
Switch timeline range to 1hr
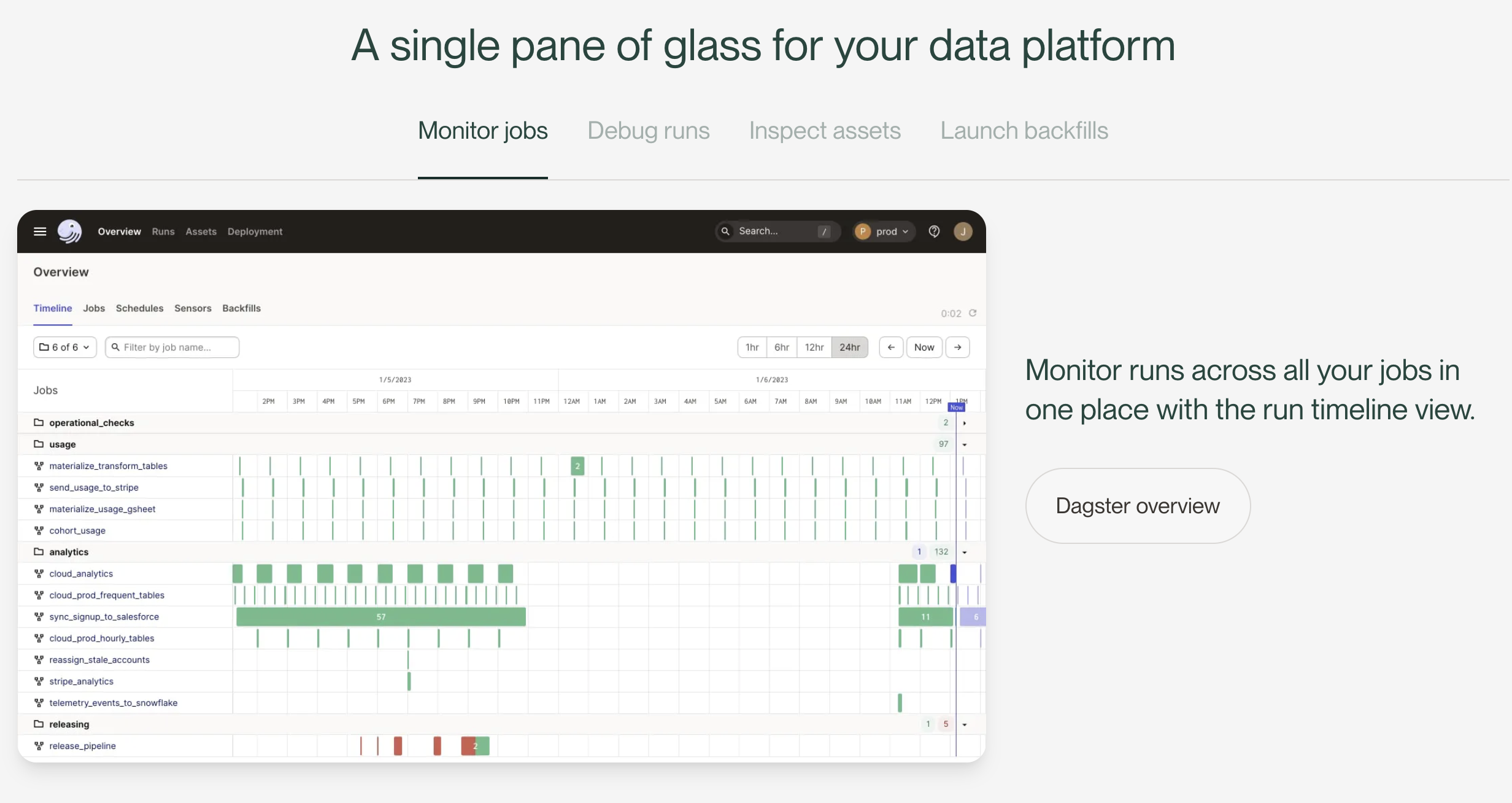(752, 347)
